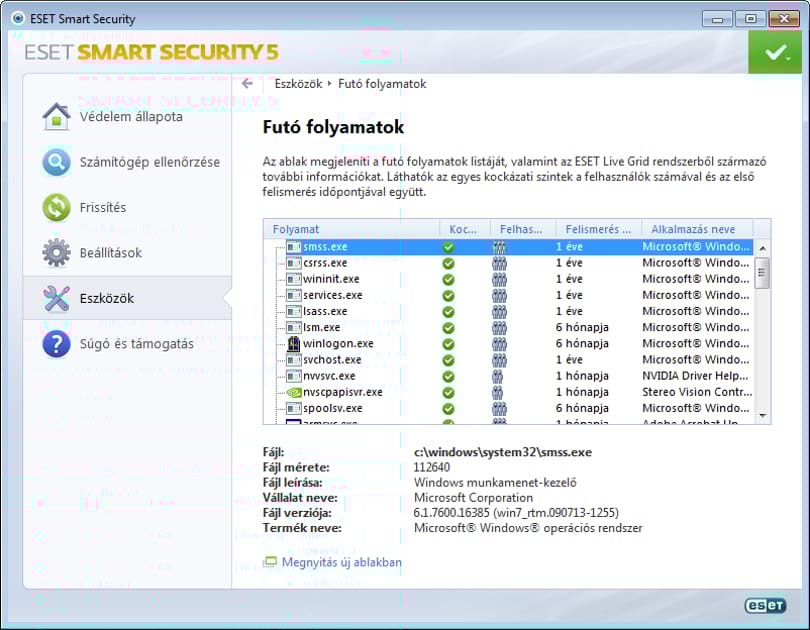This screenshot has height=630, width=810.
Task: Select the smss.exe process row
Action: click(508, 247)
